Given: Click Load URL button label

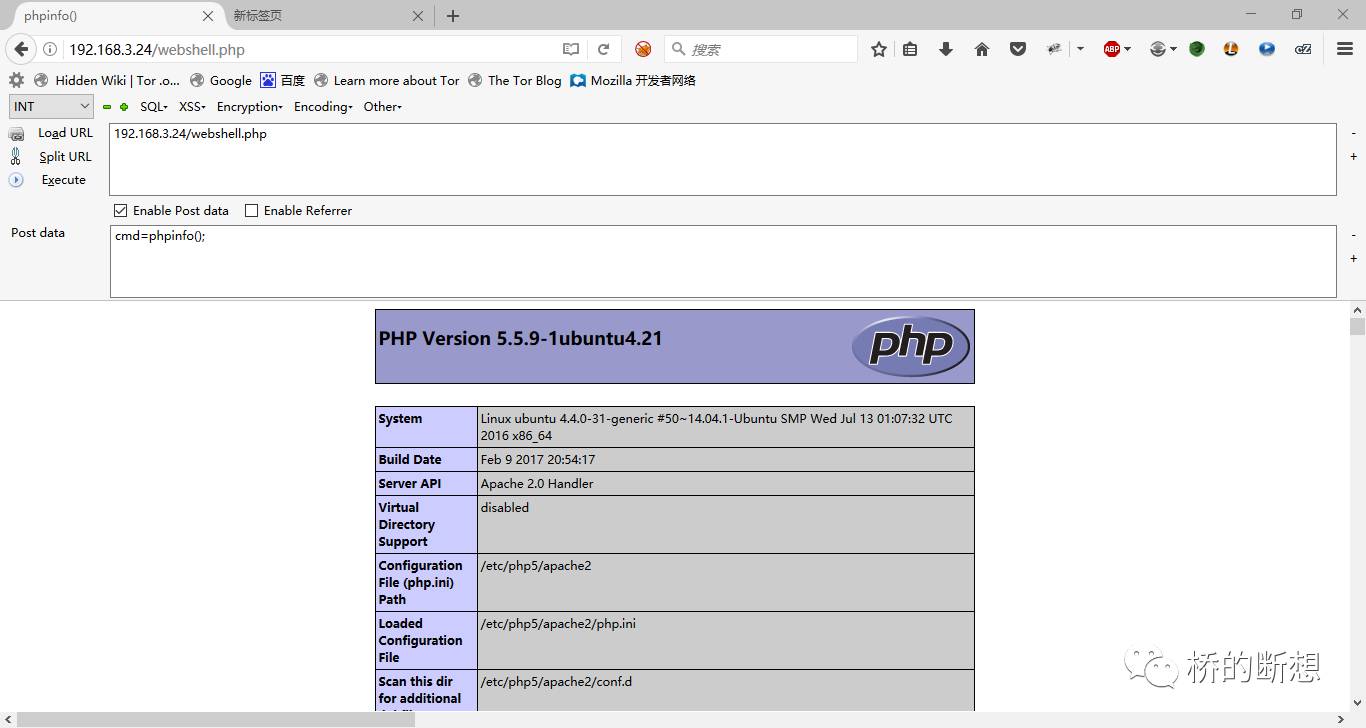Looking at the screenshot, I should pos(66,133).
